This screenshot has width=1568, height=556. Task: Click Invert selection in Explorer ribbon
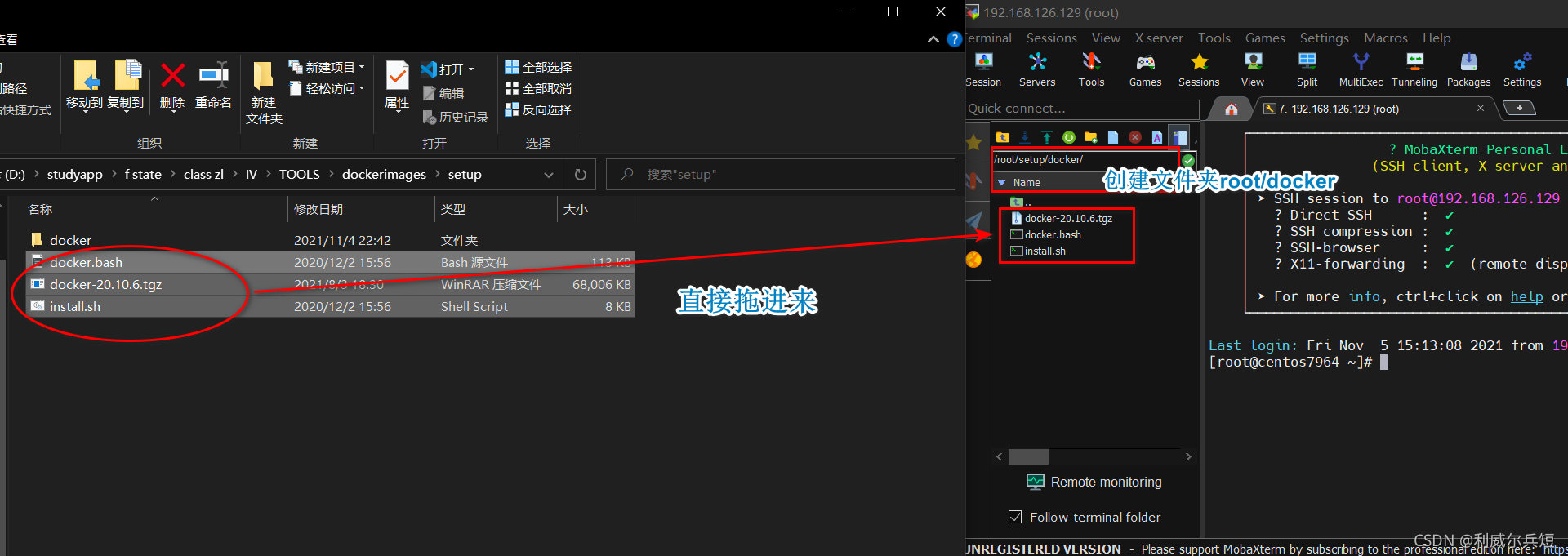pos(538,109)
